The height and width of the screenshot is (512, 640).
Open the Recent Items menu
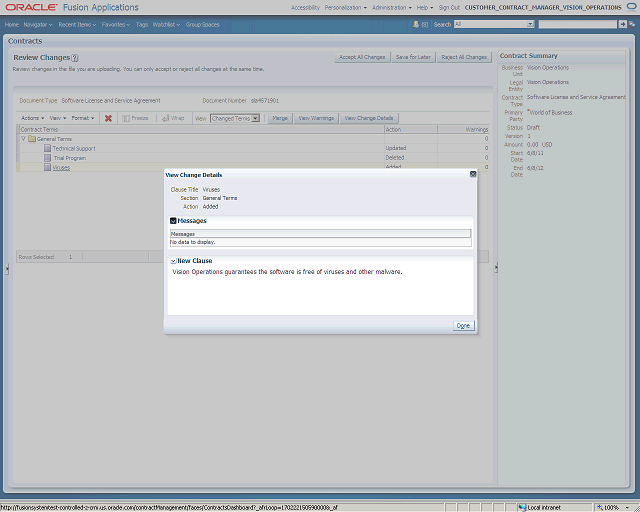click(x=77, y=24)
